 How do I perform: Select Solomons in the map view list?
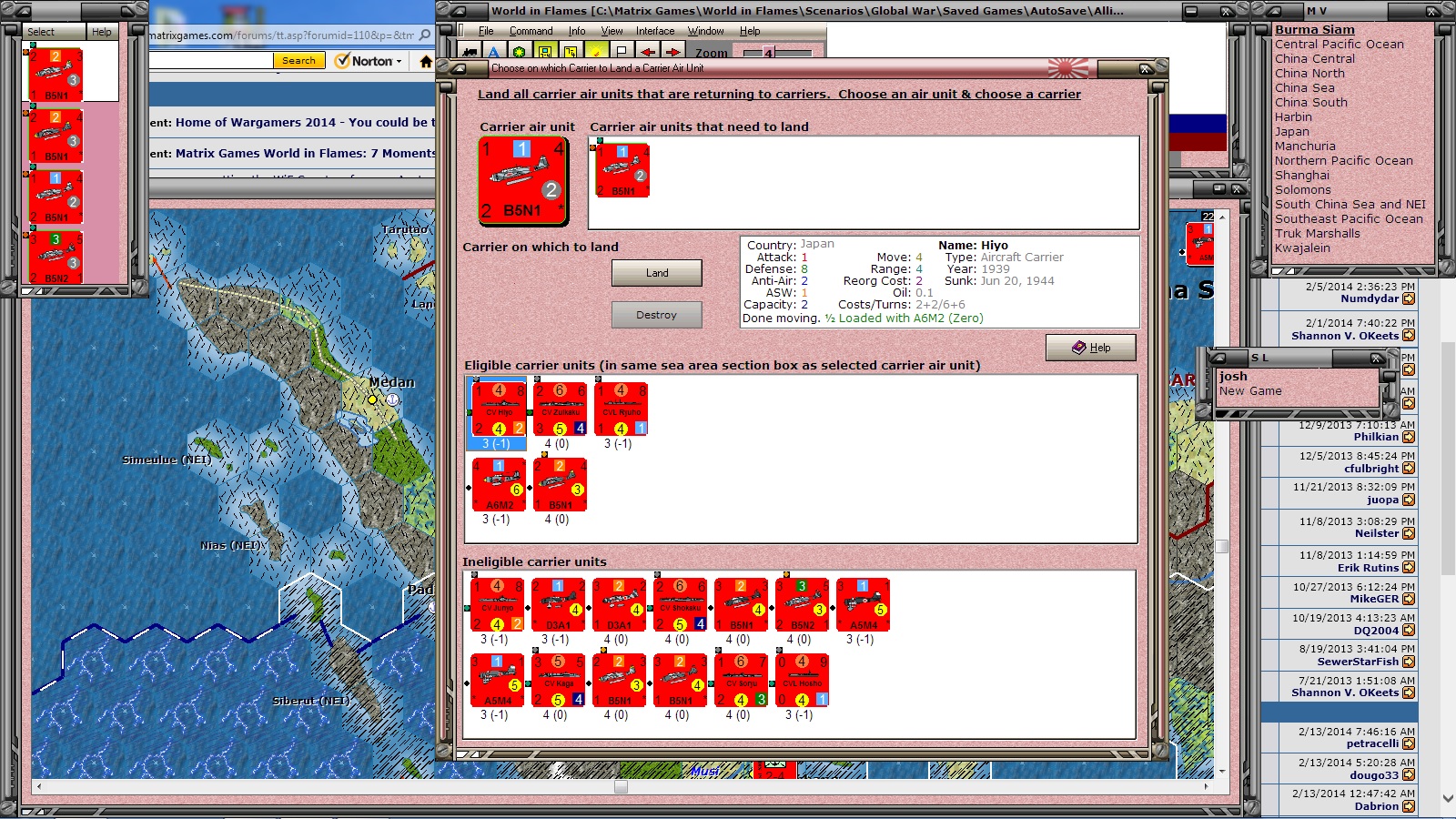pos(1302,190)
